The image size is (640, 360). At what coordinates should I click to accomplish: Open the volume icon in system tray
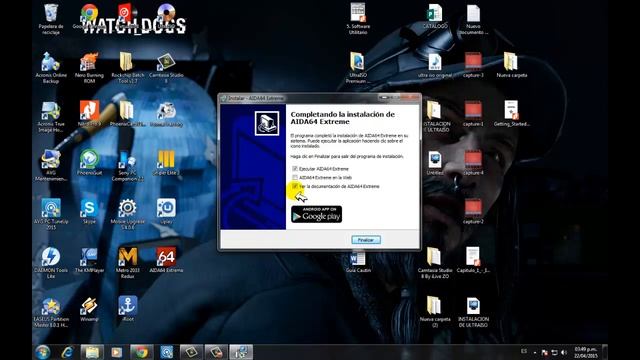(564, 352)
